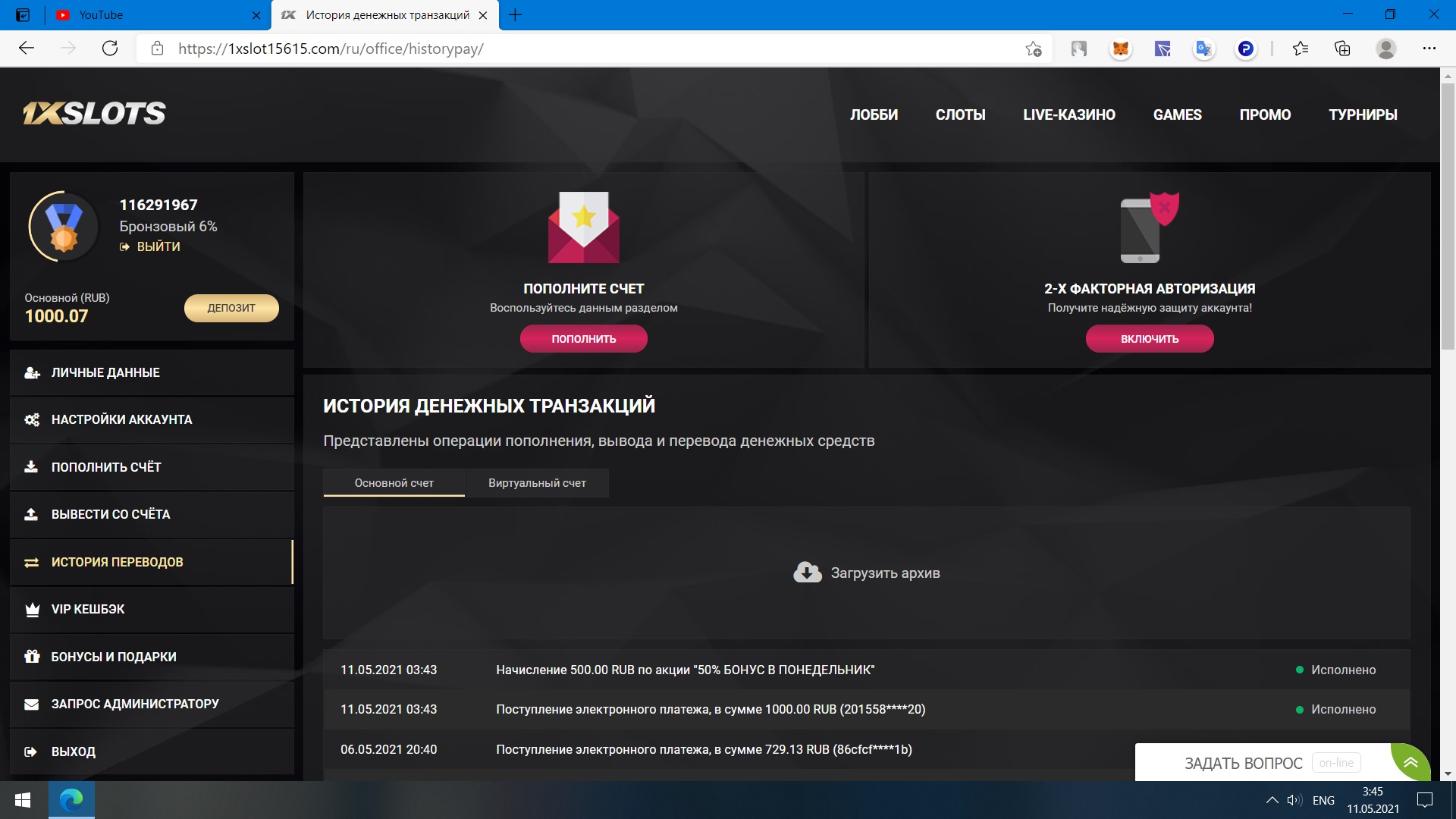Open browser Collections icon

point(1342,49)
